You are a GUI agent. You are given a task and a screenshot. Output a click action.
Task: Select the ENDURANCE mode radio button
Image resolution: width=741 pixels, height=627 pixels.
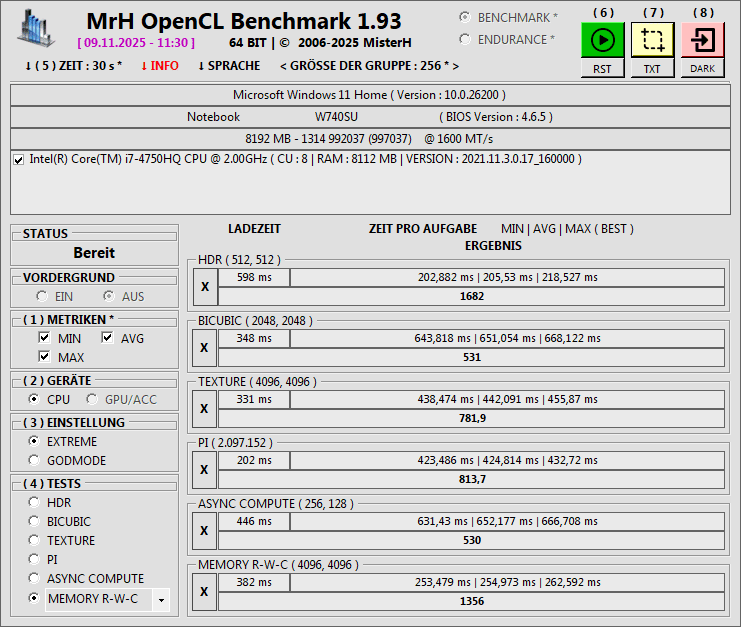(465, 39)
